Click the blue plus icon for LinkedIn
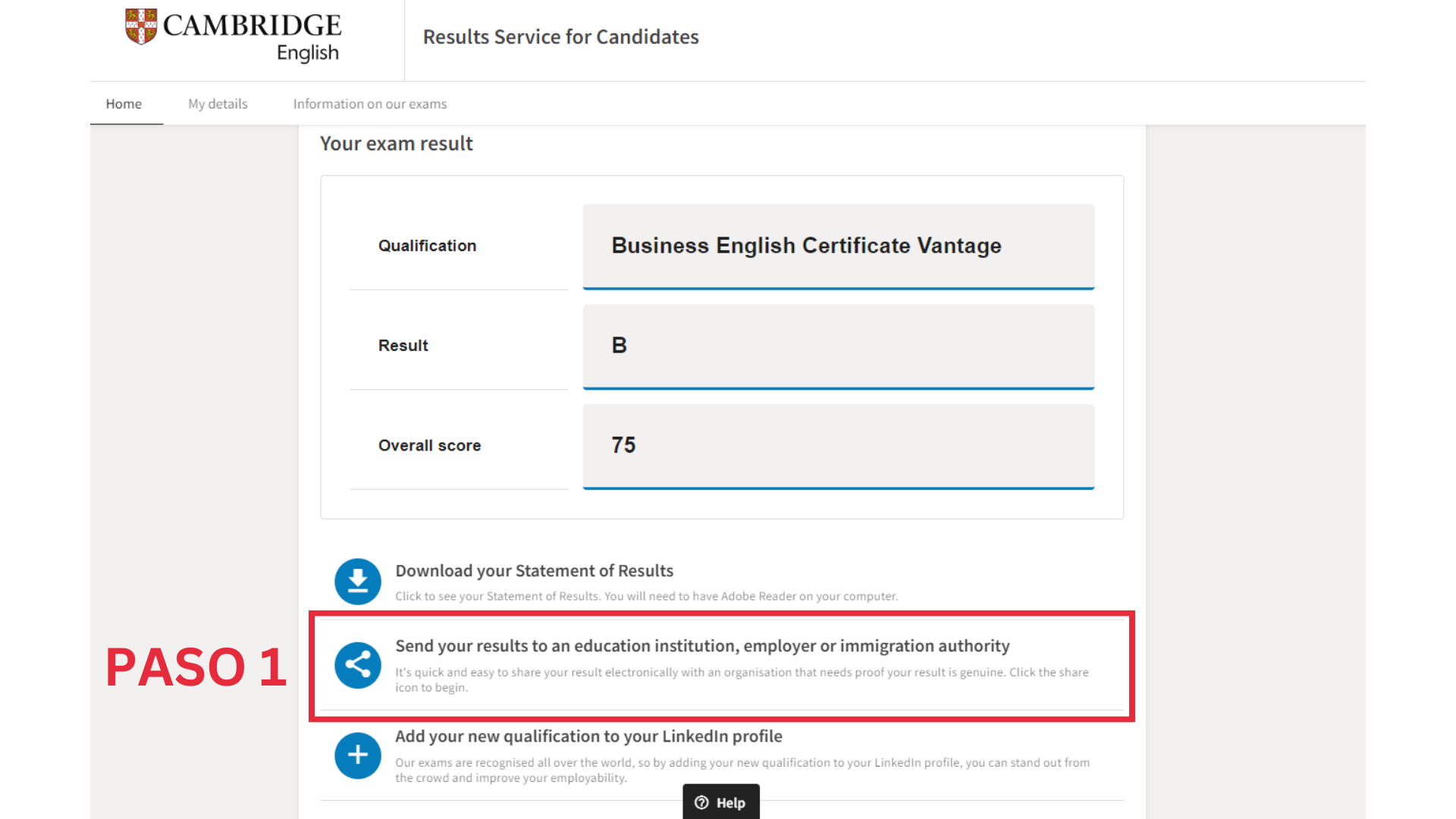This screenshot has height=819, width=1456. 357,755
